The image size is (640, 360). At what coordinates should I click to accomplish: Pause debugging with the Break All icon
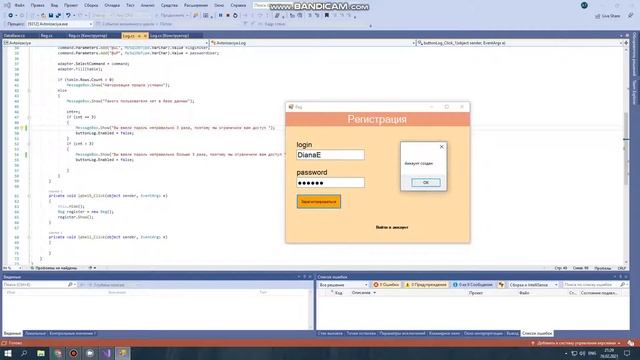click(x=220, y=15)
